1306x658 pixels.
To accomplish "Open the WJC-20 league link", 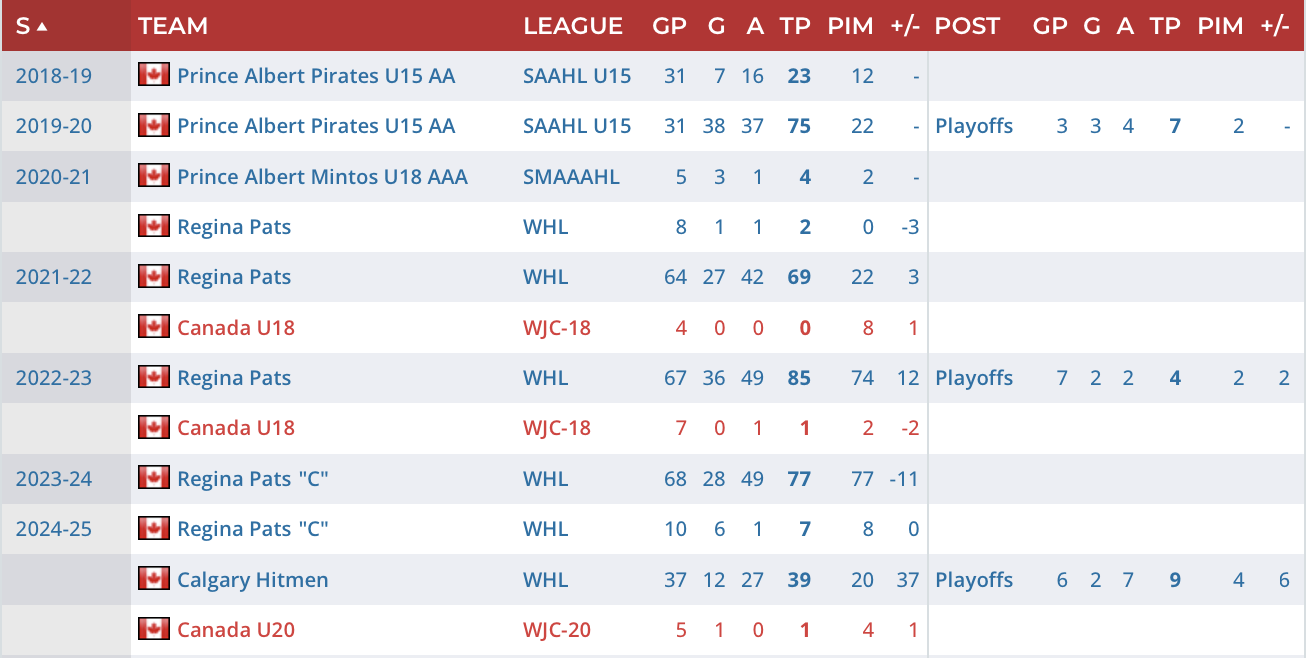I will coord(557,630).
